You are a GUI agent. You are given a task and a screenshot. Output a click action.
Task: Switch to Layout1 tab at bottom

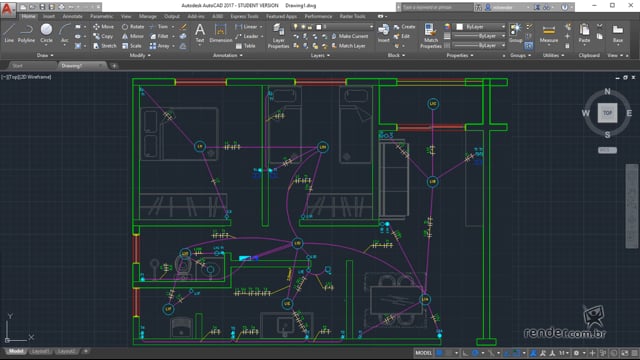click(40, 351)
